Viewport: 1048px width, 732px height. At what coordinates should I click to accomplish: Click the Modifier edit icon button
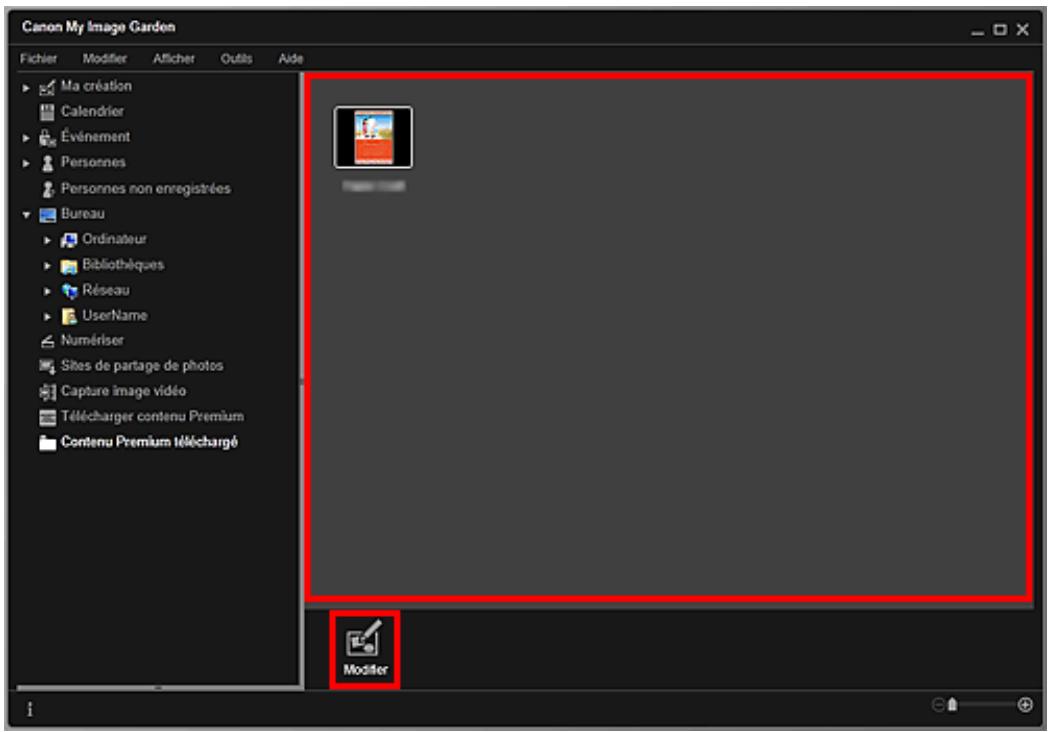(364, 648)
